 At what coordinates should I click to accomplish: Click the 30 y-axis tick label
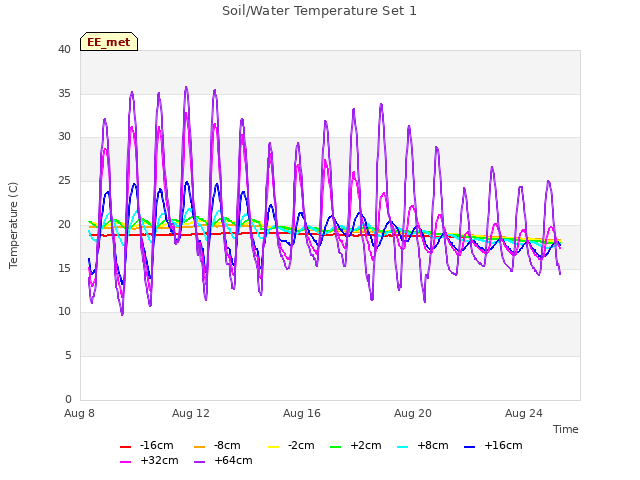coord(64,137)
